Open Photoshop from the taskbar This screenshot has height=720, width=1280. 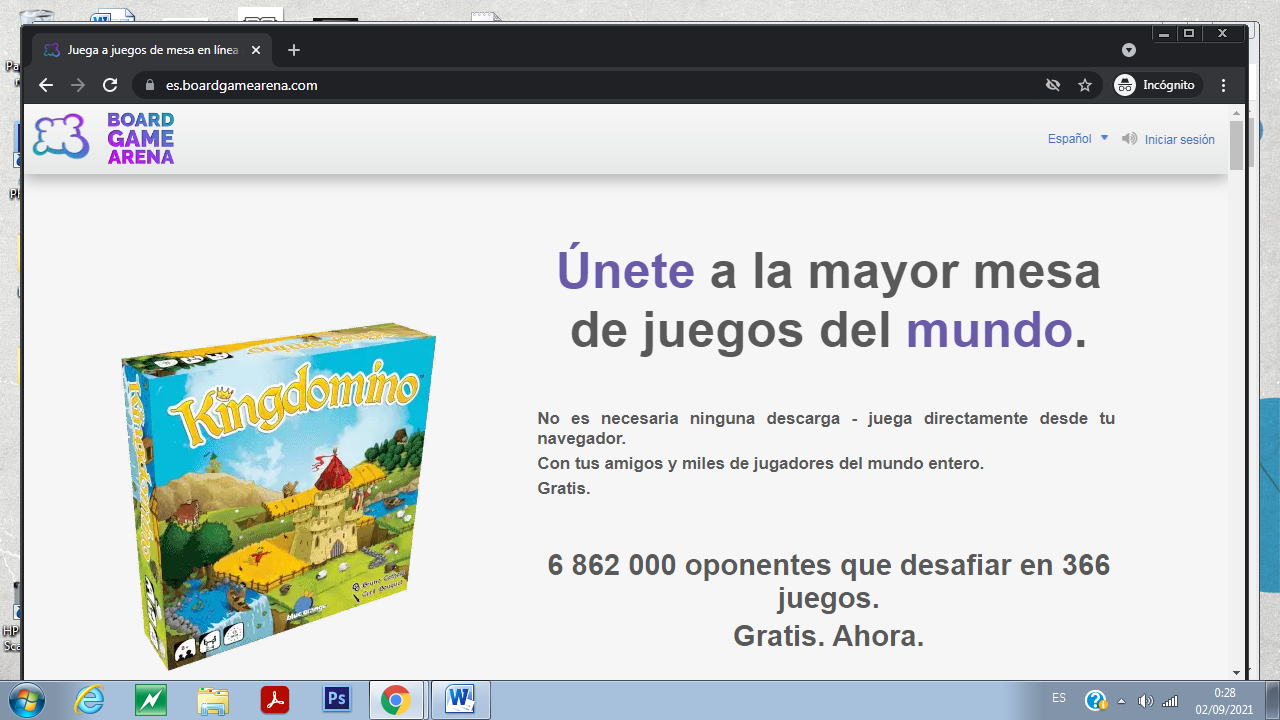click(x=337, y=700)
